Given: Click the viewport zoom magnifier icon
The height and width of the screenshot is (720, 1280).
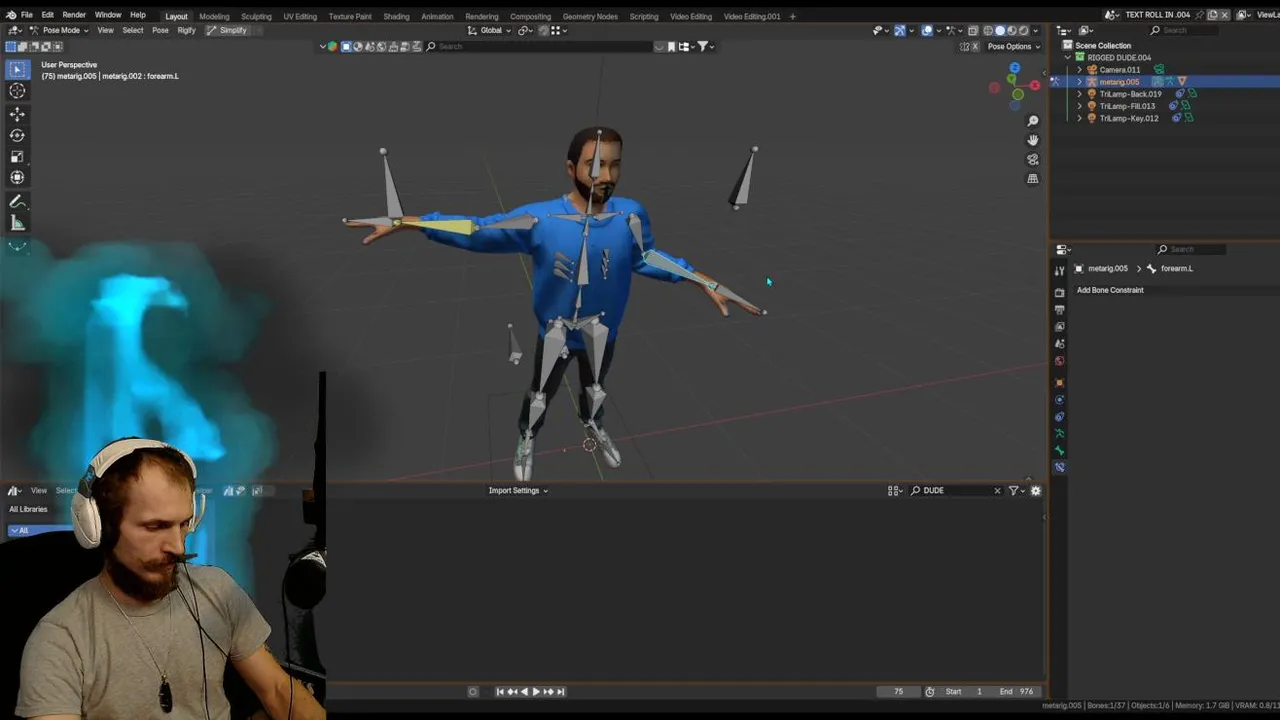Looking at the screenshot, I should [x=1033, y=121].
